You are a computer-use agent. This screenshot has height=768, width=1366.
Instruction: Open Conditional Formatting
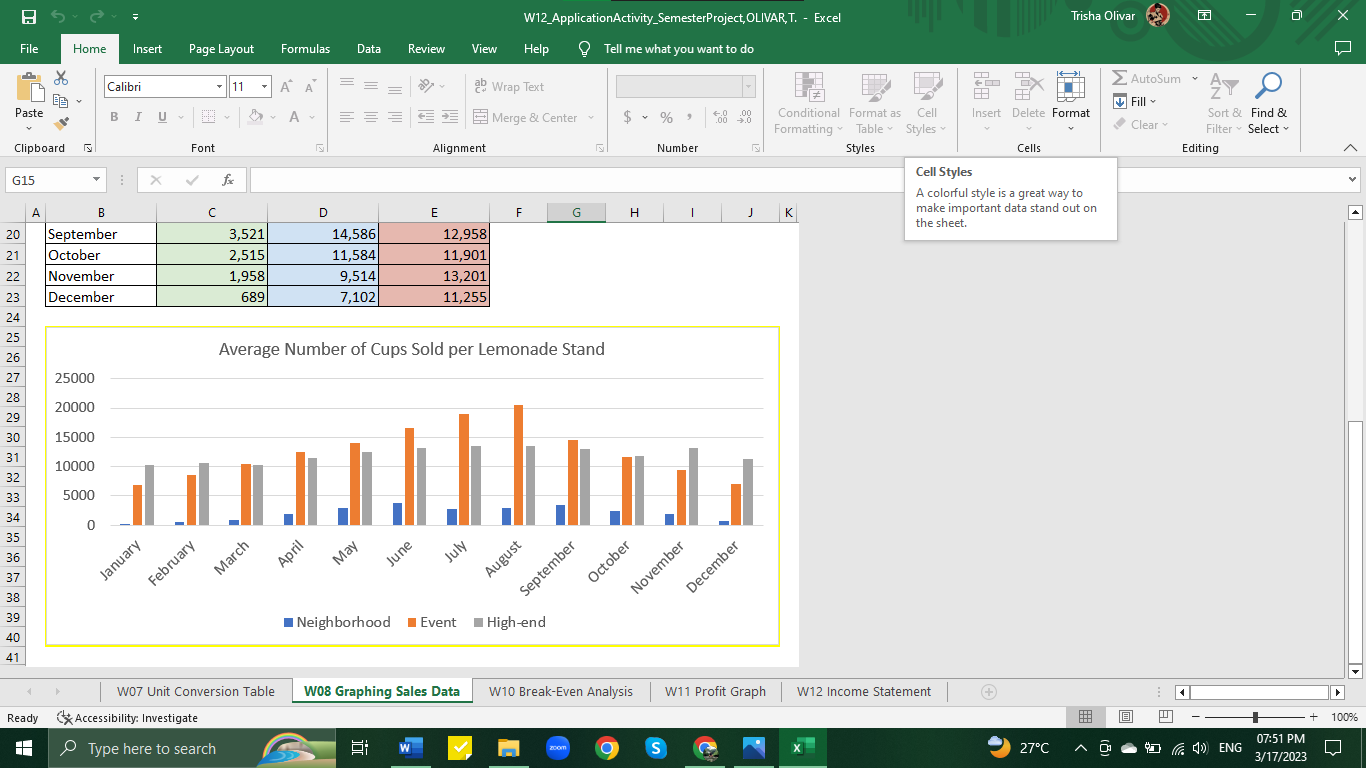click(x=809, y=103)
